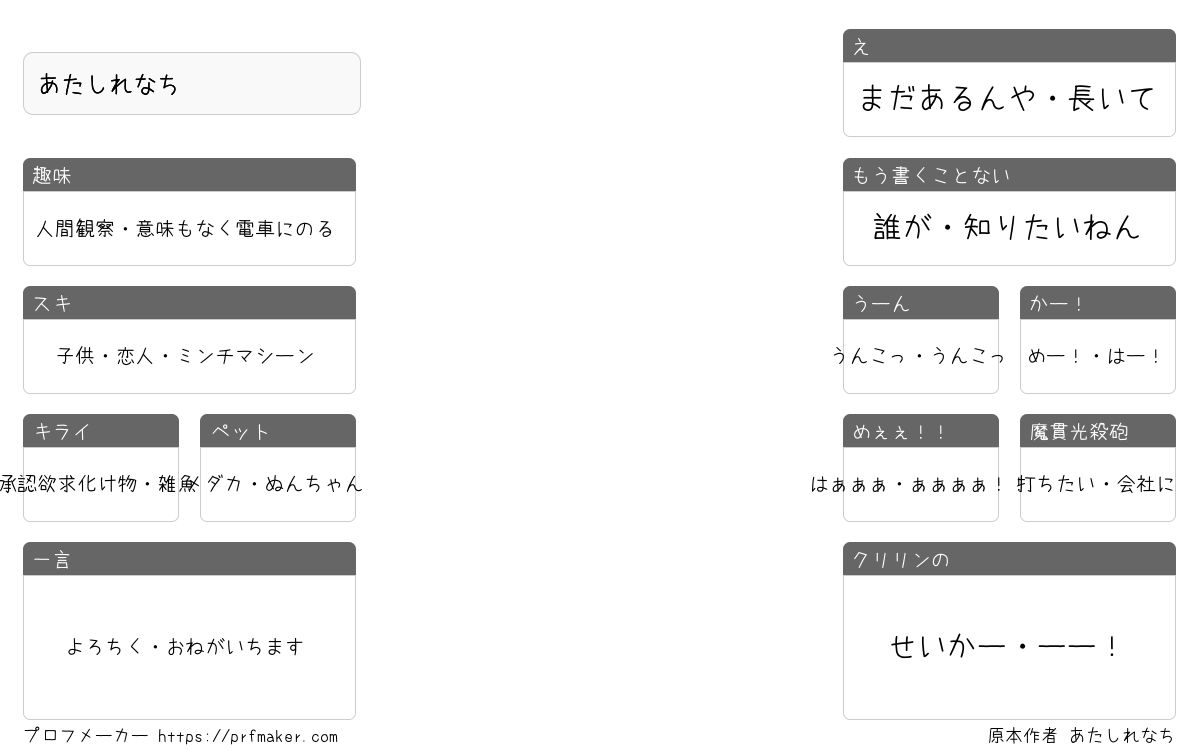Click the name field あたしれなち
Image resolution: width=1200 pixels, height=750 pixels.
point(191,84)
